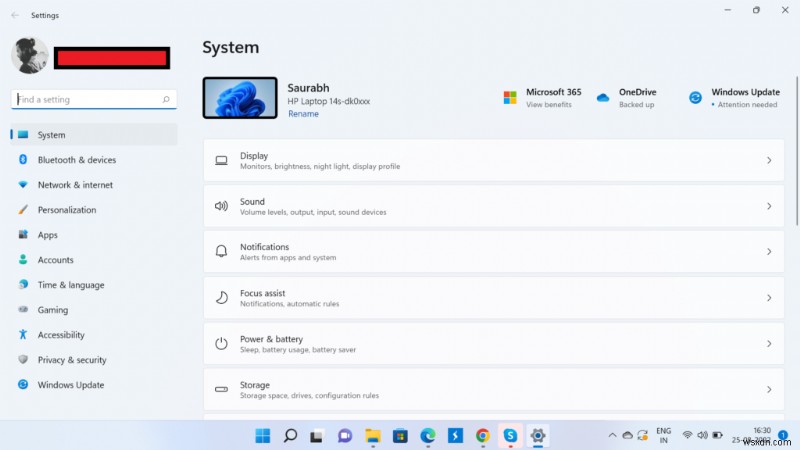Expand the Power & battery chevron
Screen dimensions: 800x450
point(769,344)
